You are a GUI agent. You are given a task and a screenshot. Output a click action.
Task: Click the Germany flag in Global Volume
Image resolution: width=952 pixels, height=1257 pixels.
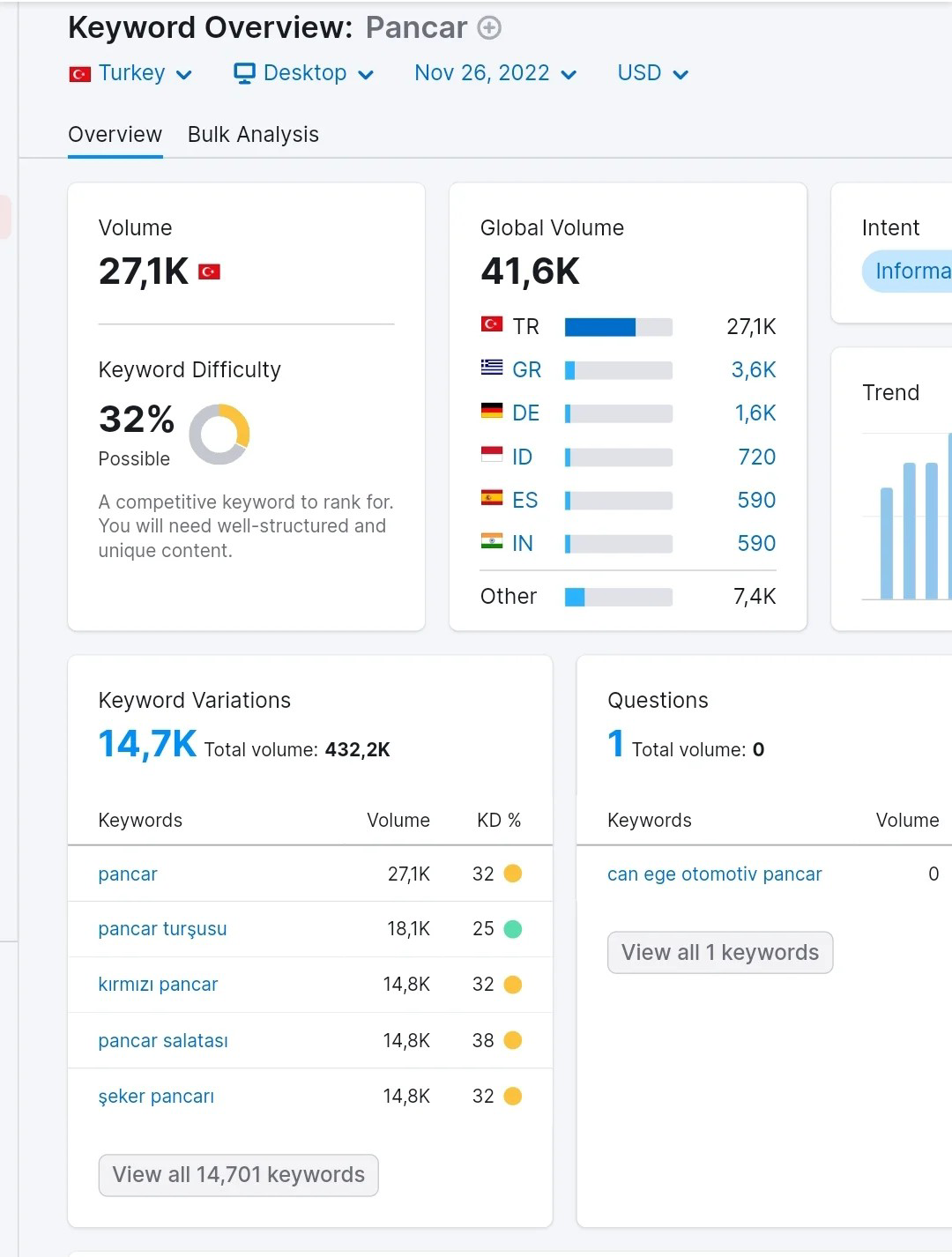(491, 411)
